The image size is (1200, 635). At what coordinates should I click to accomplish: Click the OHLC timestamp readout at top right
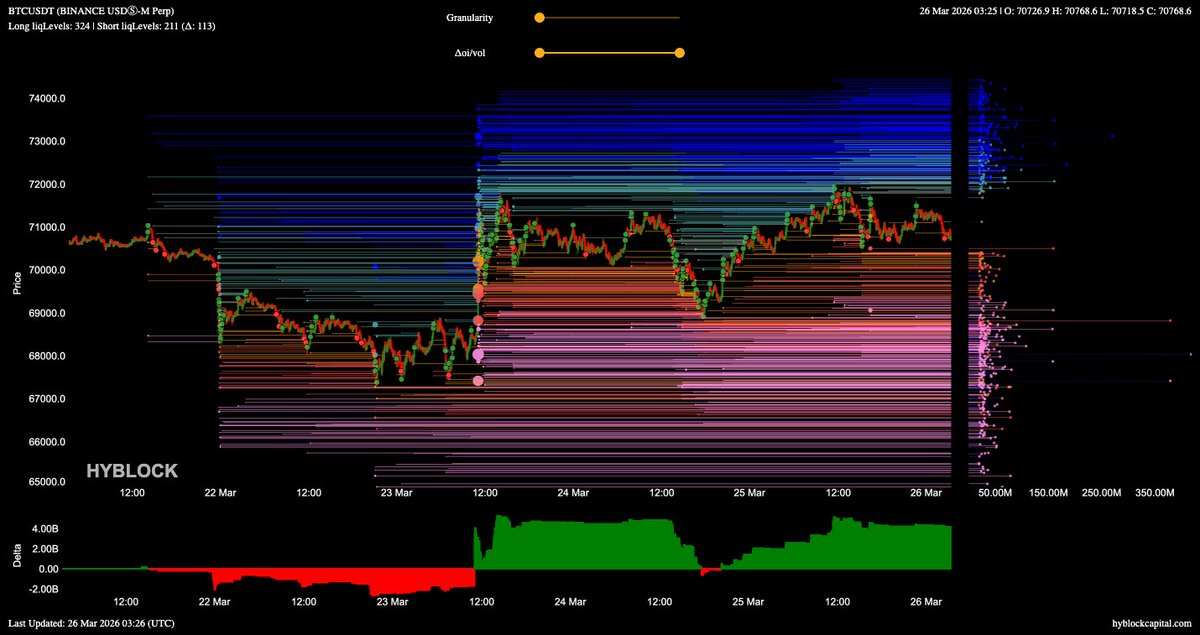click(1057, 11)
